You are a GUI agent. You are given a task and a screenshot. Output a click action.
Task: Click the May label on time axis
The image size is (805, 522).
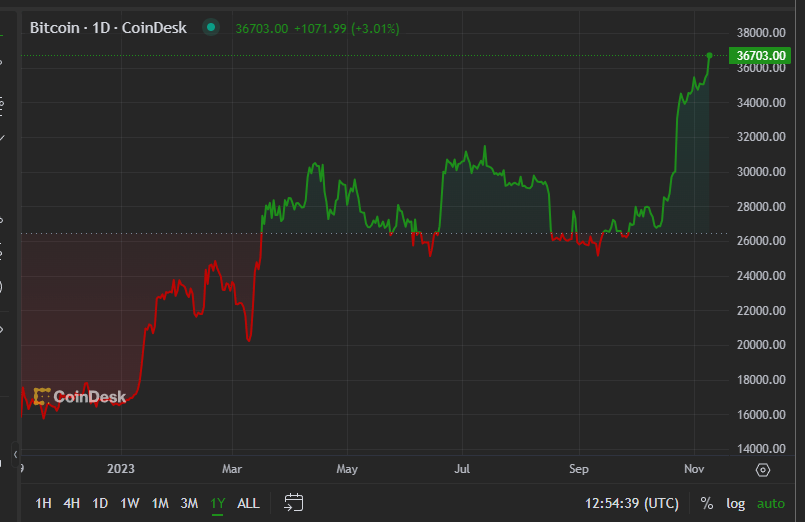pos(347,469)
